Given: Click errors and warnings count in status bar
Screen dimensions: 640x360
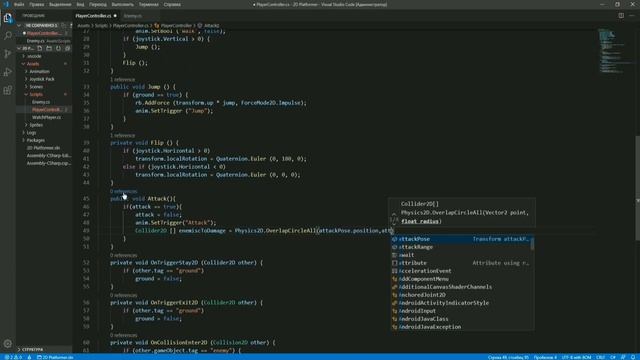Looking at the screenshot, I should (13, 357).
